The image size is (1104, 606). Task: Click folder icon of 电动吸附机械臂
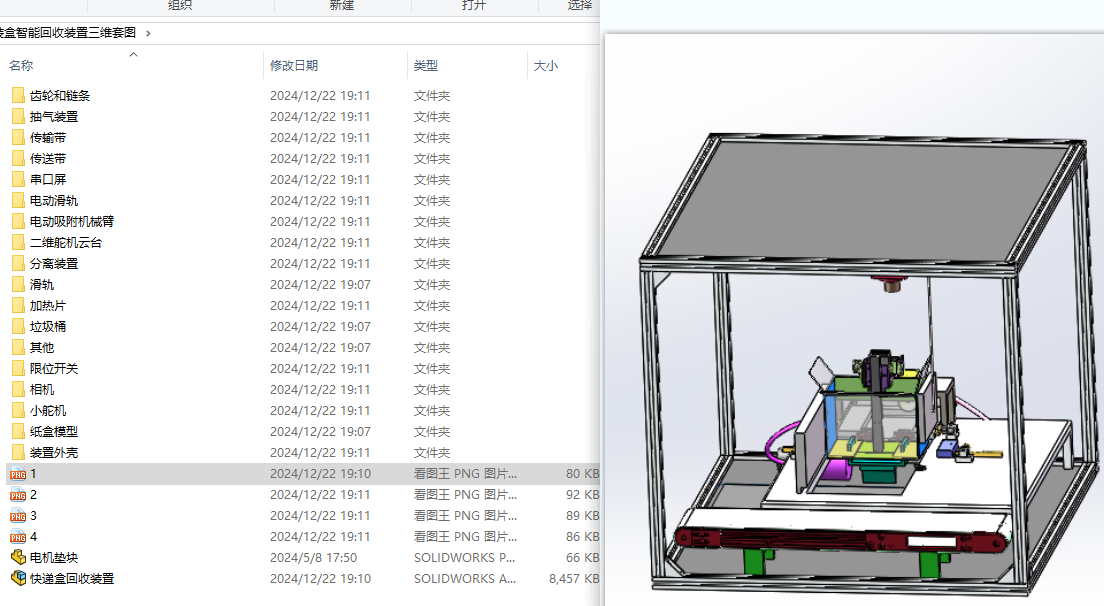pyautogui.click(x=18, y=221)
